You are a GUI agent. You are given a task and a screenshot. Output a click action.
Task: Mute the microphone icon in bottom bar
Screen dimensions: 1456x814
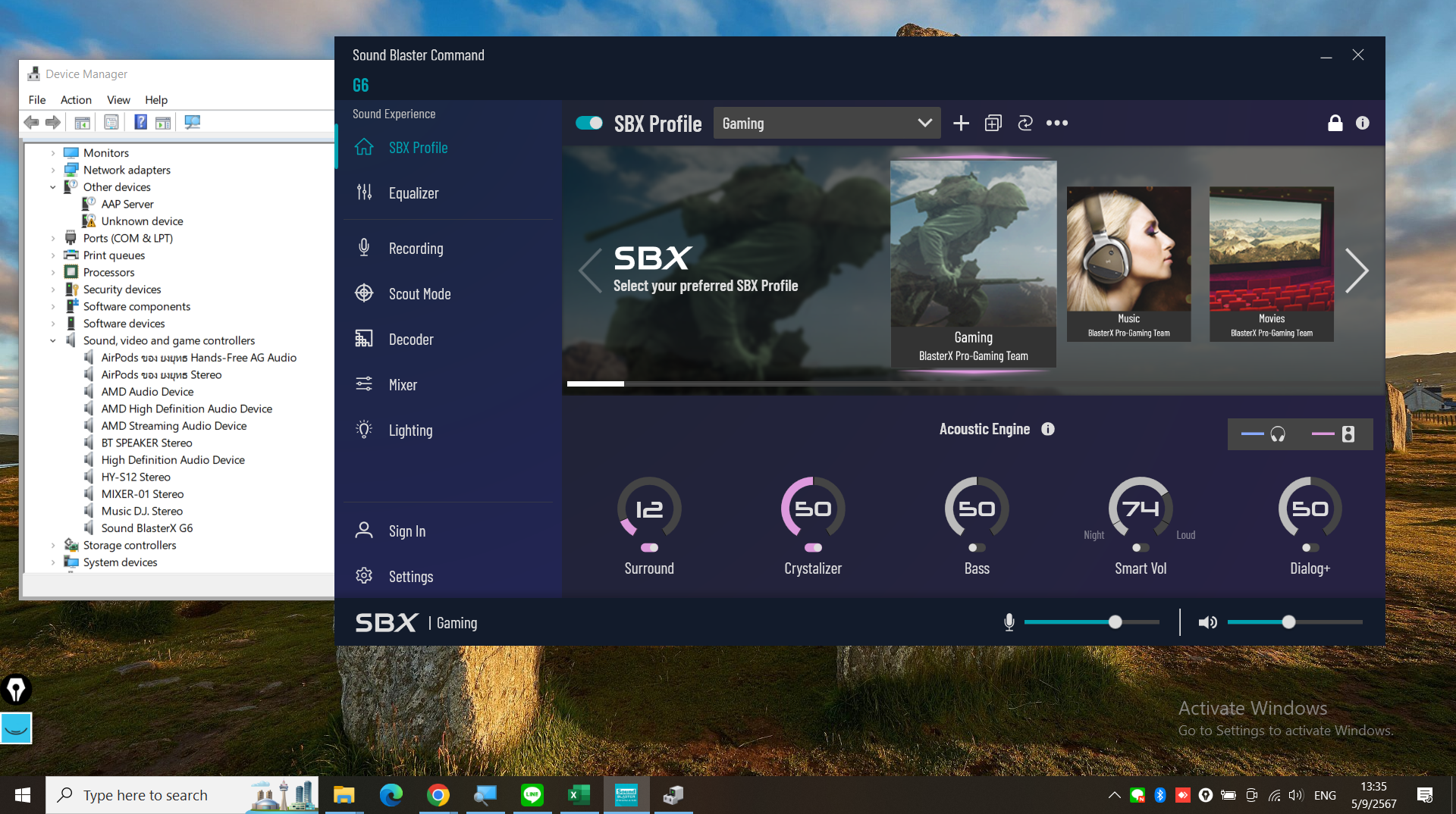pos(1009,622)
